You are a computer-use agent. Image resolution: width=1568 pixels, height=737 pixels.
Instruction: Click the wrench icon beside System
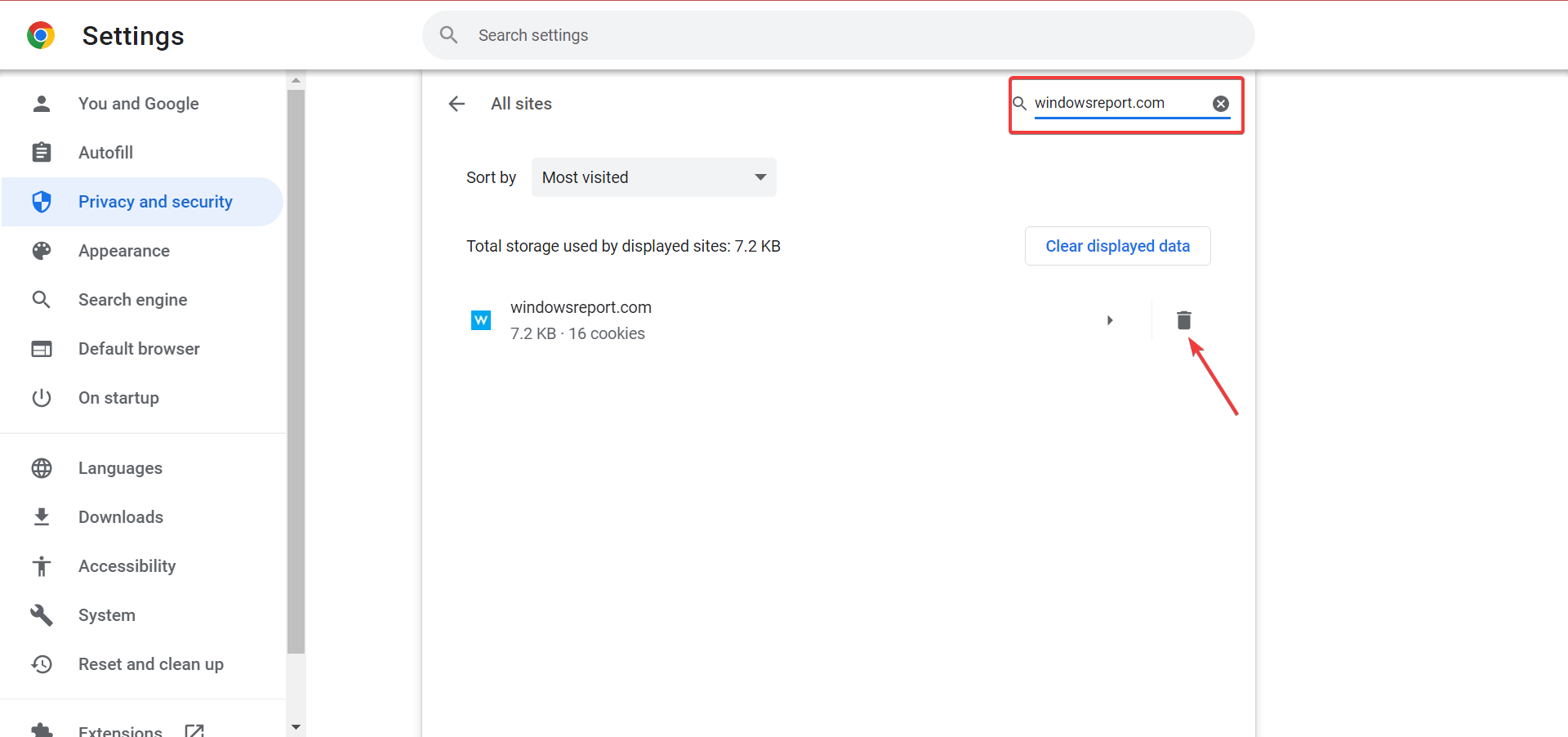coord(42,615)
